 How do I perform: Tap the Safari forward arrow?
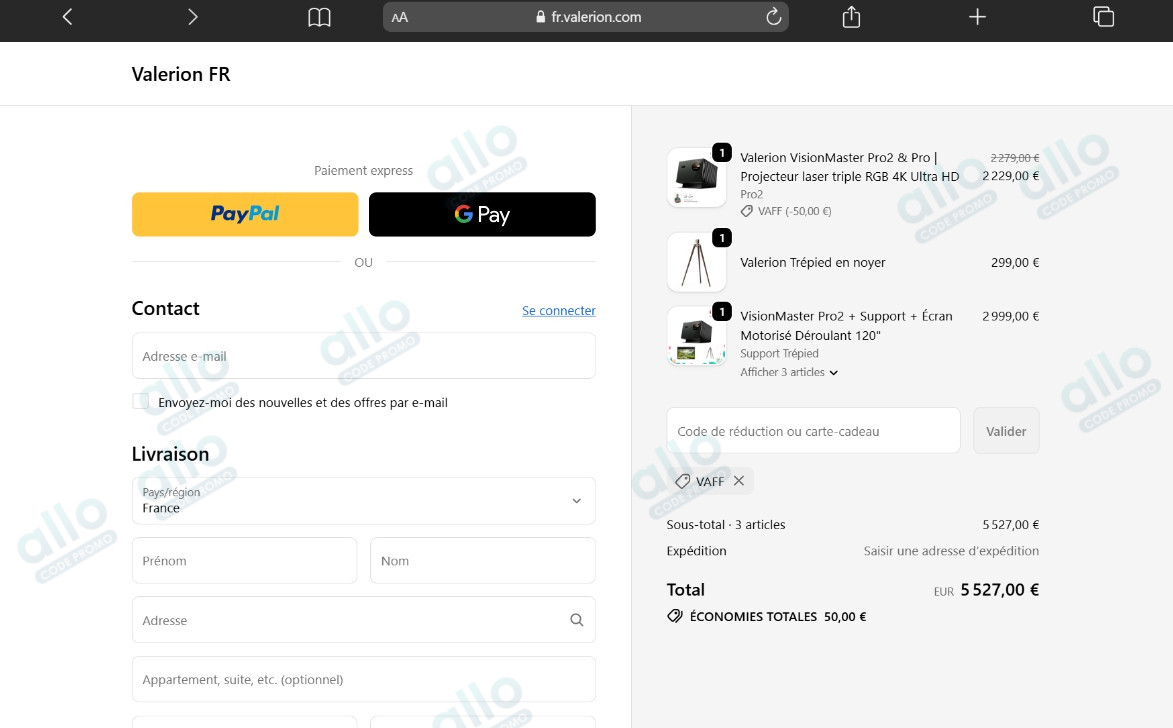coord(193,17)
